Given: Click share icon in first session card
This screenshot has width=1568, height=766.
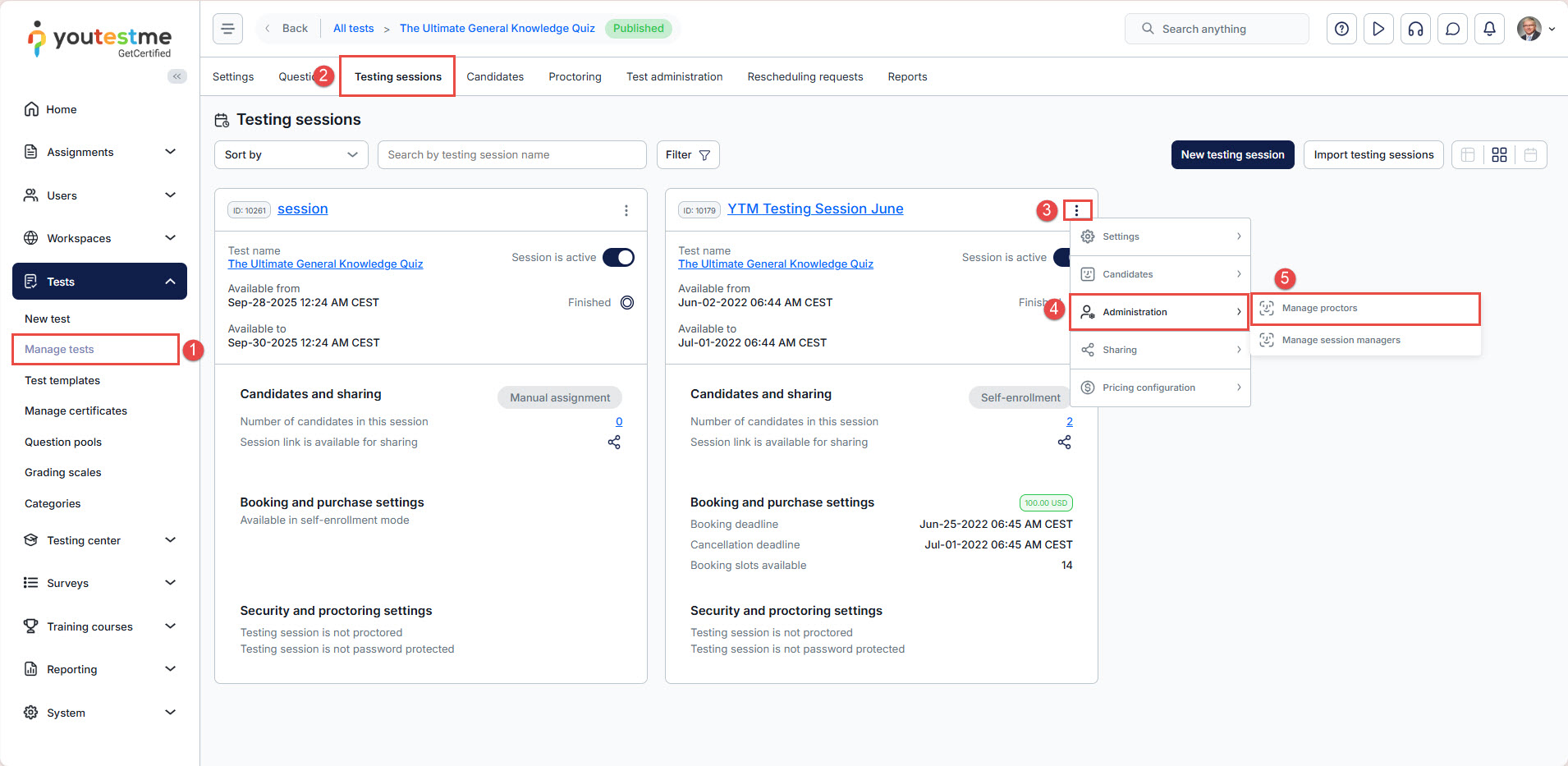Looking at the screenshot, I should click(614, 443).
